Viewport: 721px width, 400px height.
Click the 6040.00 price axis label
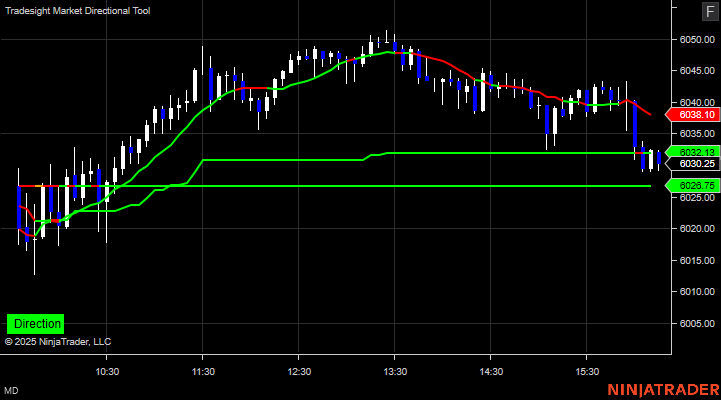(697, 102)
